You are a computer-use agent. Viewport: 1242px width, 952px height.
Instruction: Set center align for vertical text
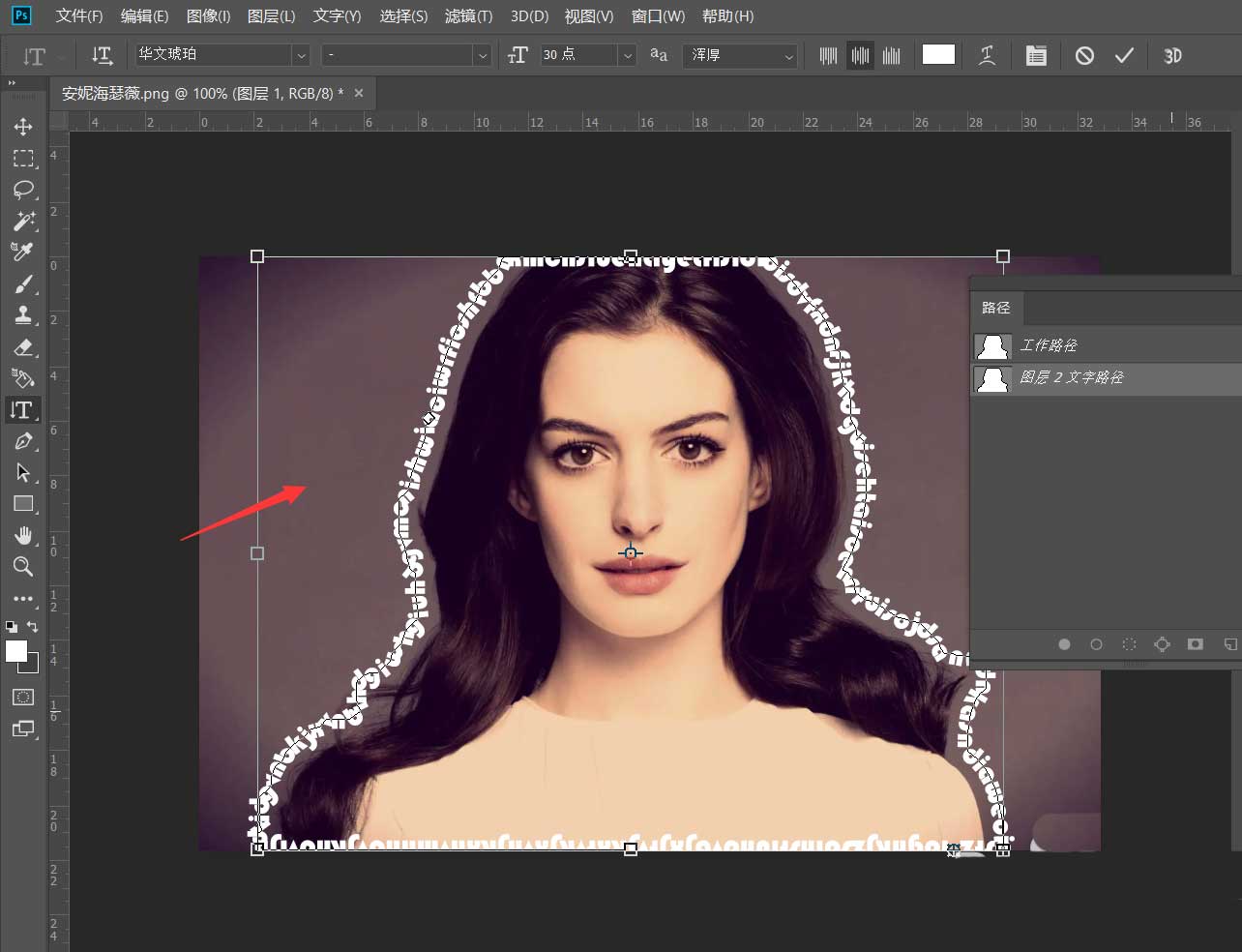pos(860,55)
